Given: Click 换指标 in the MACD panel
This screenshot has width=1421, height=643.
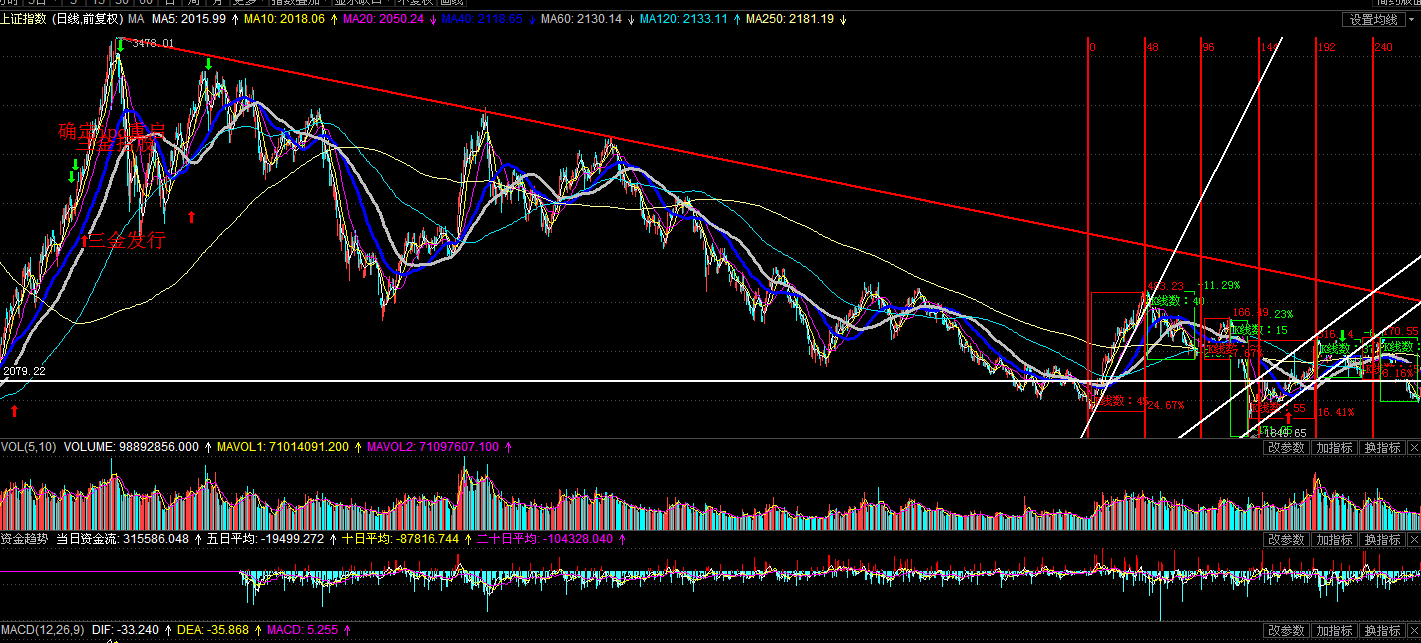Looking at the screenshot, I should 1382,631.
